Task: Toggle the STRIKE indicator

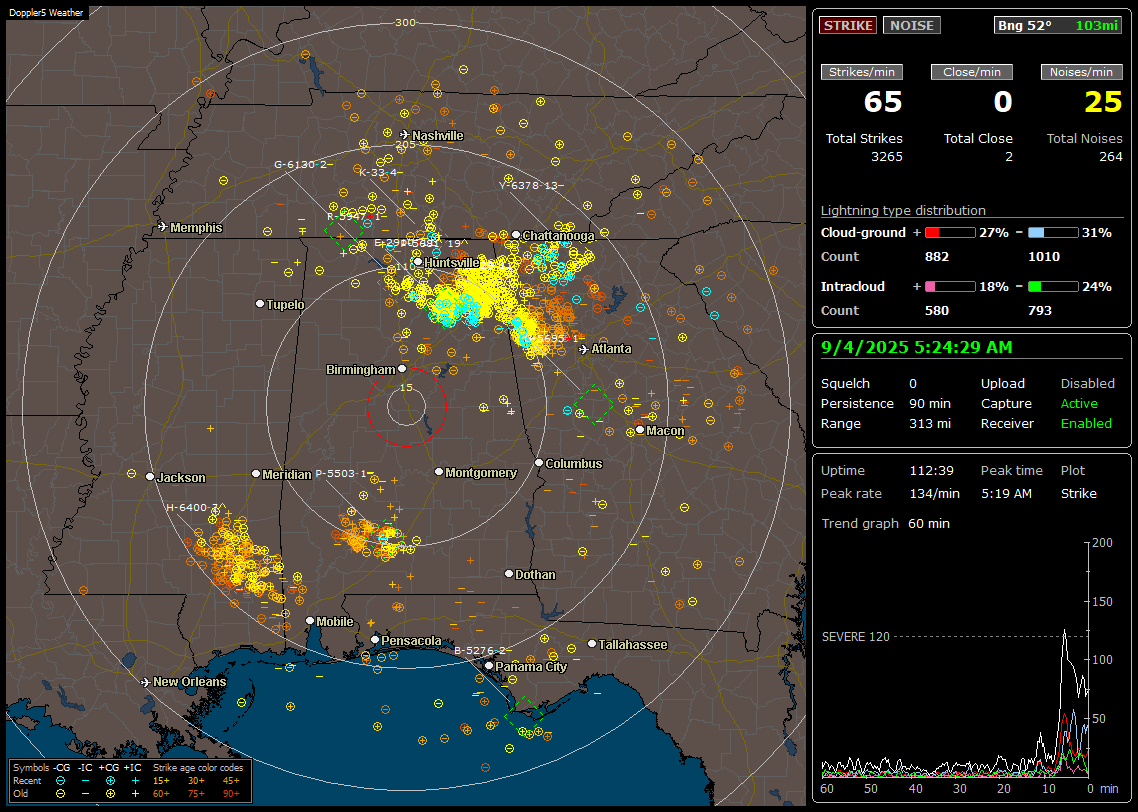Action: (848, 25)
